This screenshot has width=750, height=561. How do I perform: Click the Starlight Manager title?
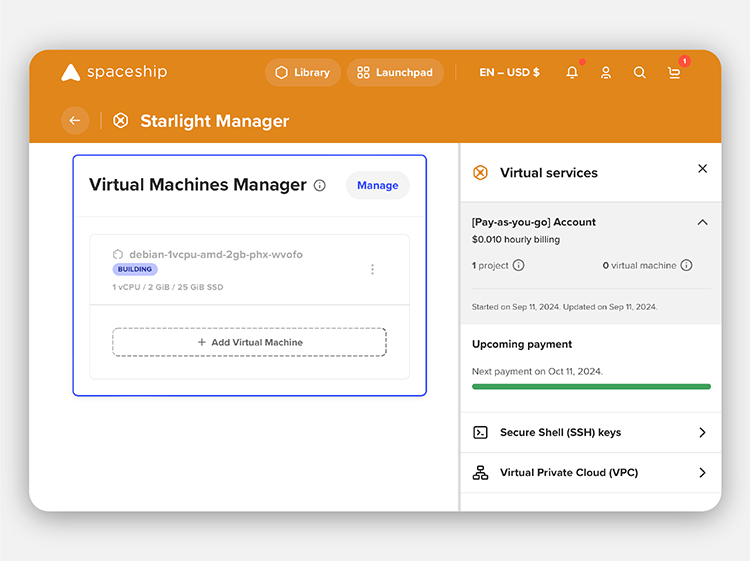click(215, 121)
